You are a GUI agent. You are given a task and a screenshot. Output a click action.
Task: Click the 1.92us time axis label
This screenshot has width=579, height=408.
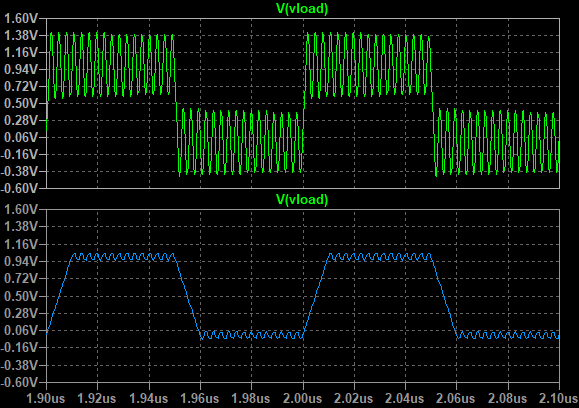coord(97,398)
